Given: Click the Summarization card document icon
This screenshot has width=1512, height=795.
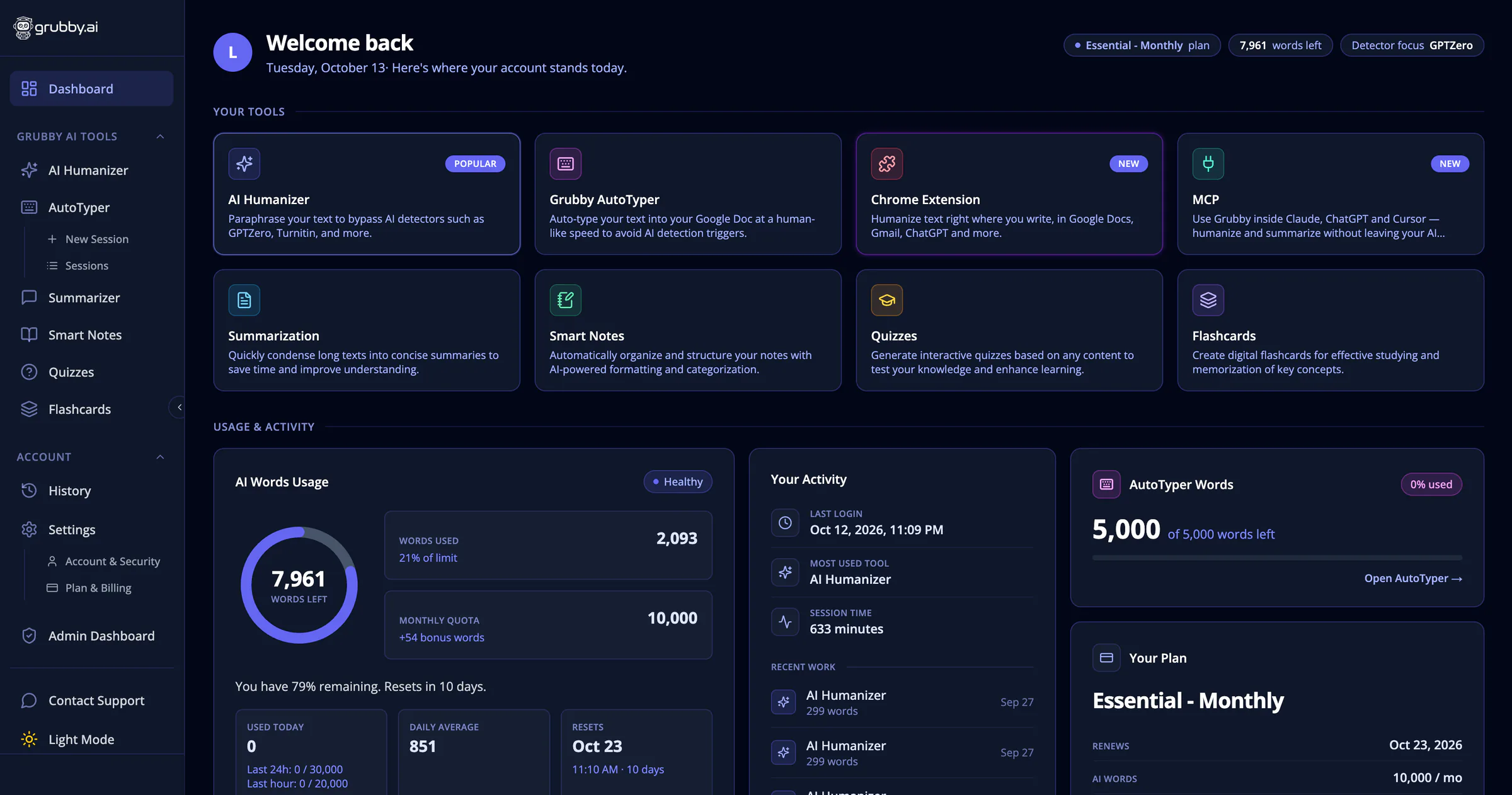Looking at the screenshot, I should tap(244, 300).
